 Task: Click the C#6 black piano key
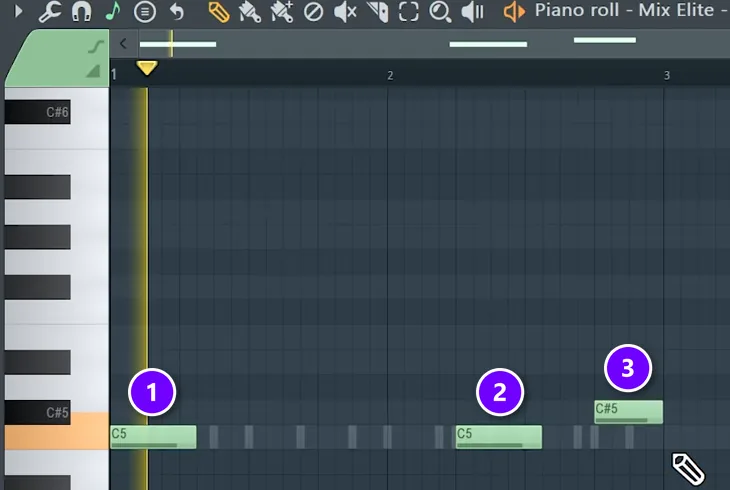[x=38, y=112]
